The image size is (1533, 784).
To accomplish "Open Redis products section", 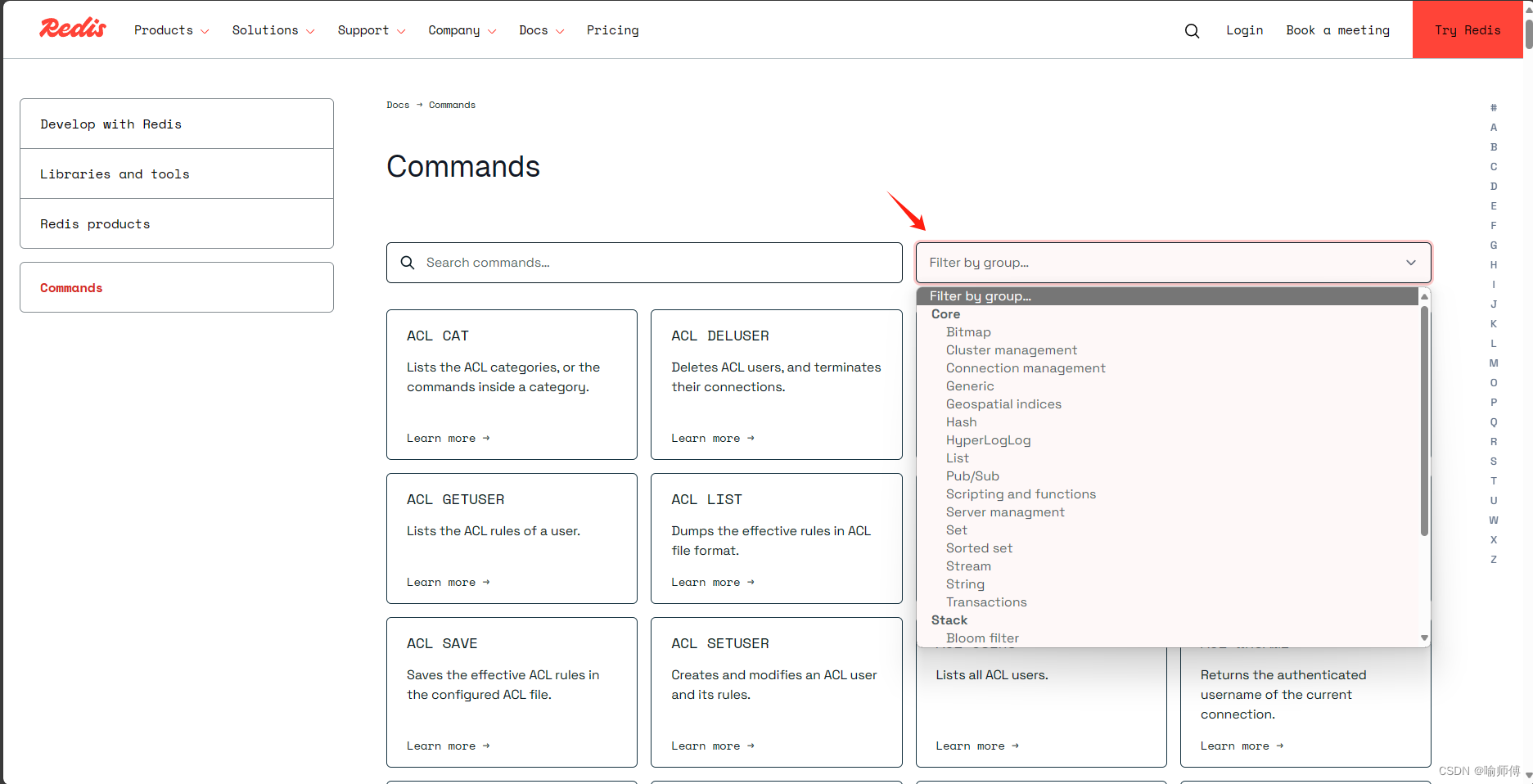I will 177,223.
